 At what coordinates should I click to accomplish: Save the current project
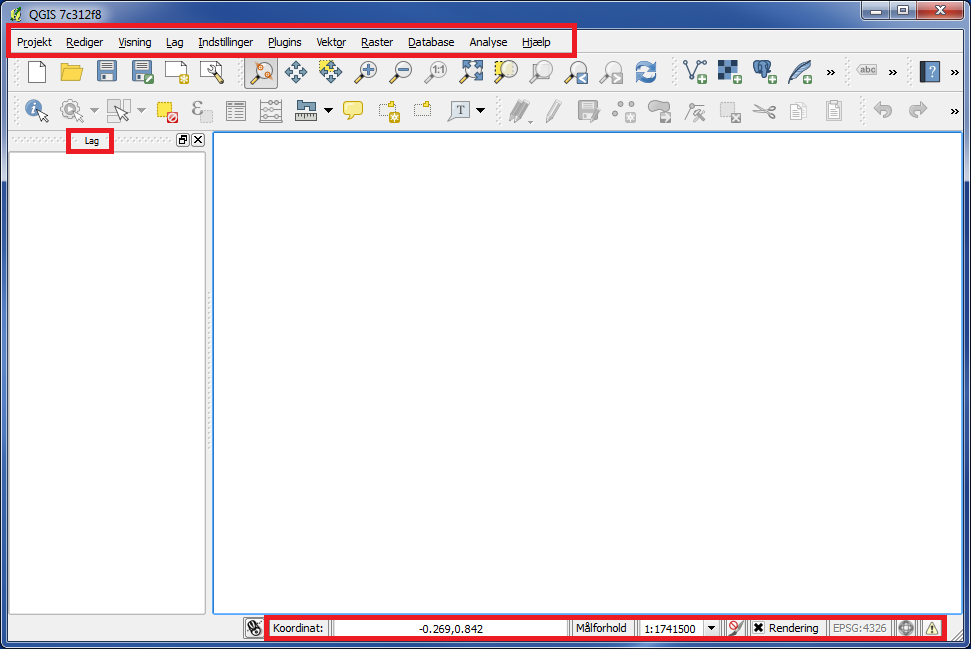pos(107,72)
